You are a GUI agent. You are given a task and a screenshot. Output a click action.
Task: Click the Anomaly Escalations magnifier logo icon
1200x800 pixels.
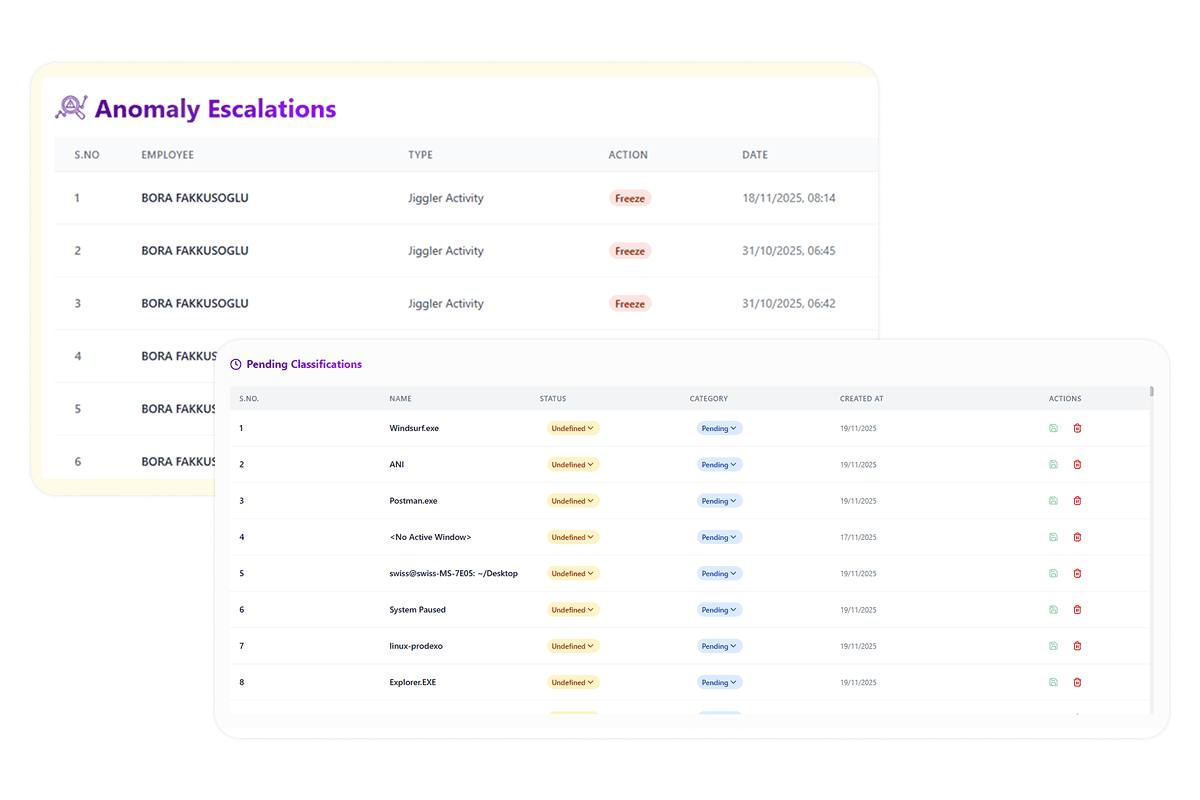click(x=71, y=108)
